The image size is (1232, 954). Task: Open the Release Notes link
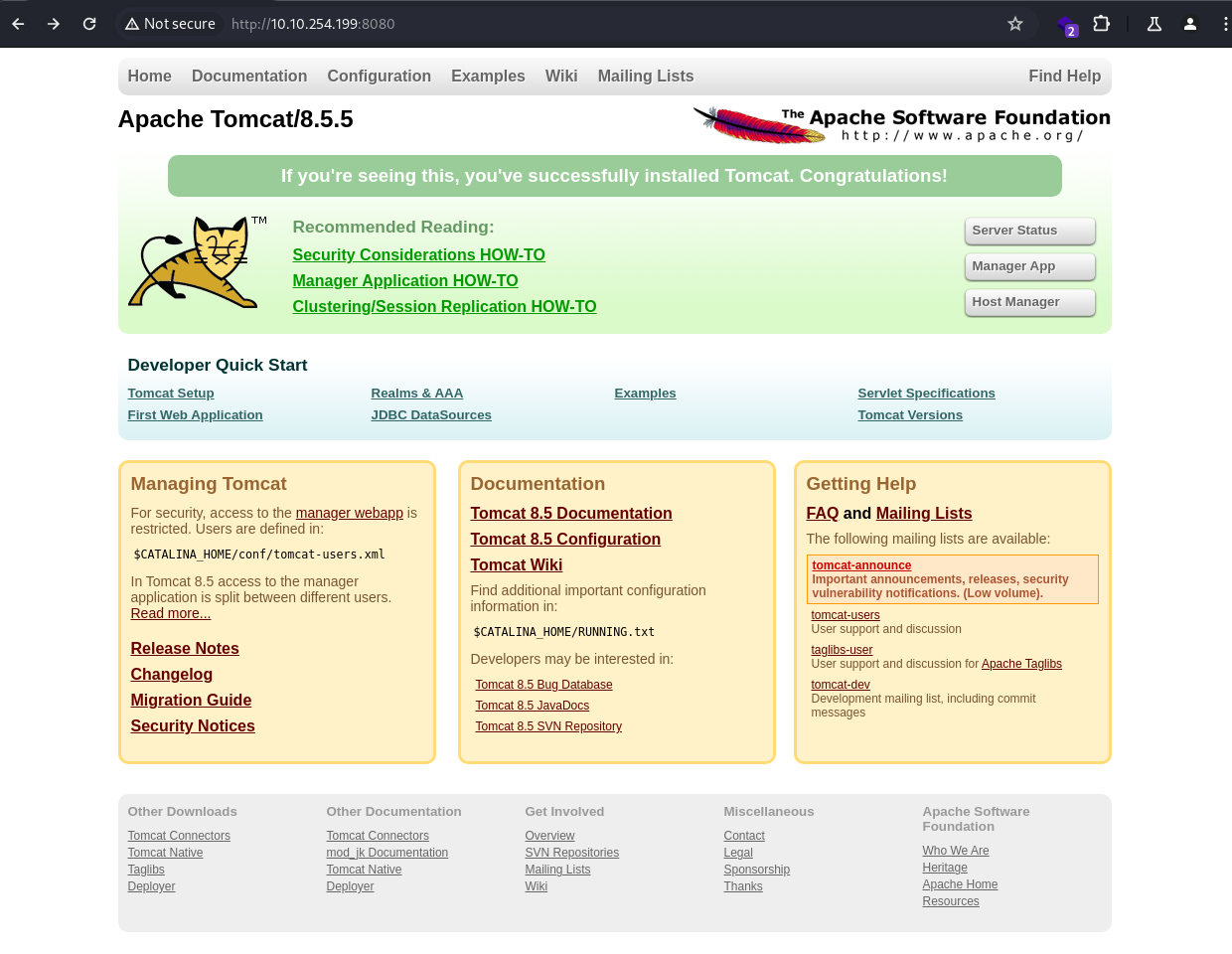tap(185, 649)
